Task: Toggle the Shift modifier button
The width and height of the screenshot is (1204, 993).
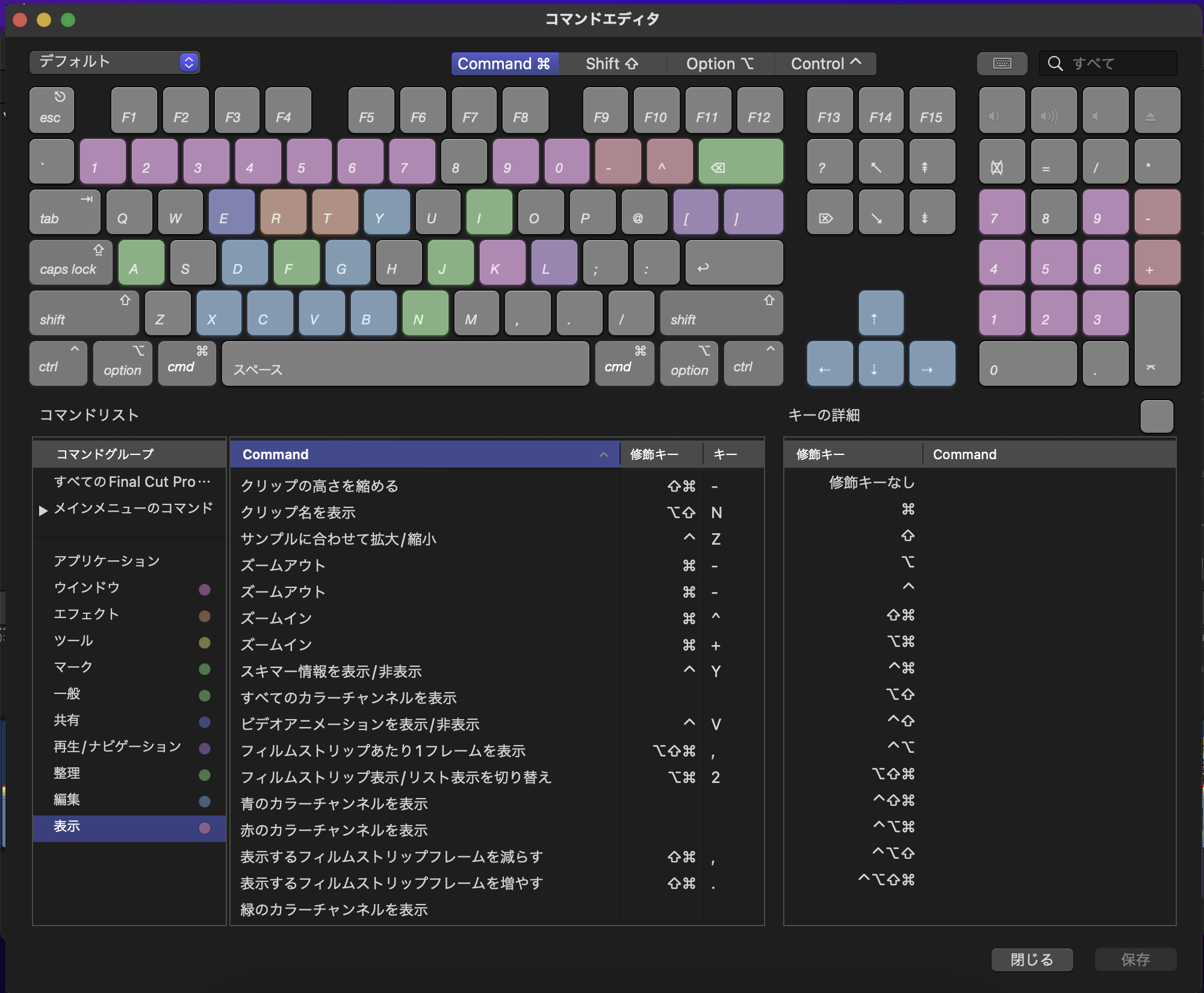Action: 612,64
